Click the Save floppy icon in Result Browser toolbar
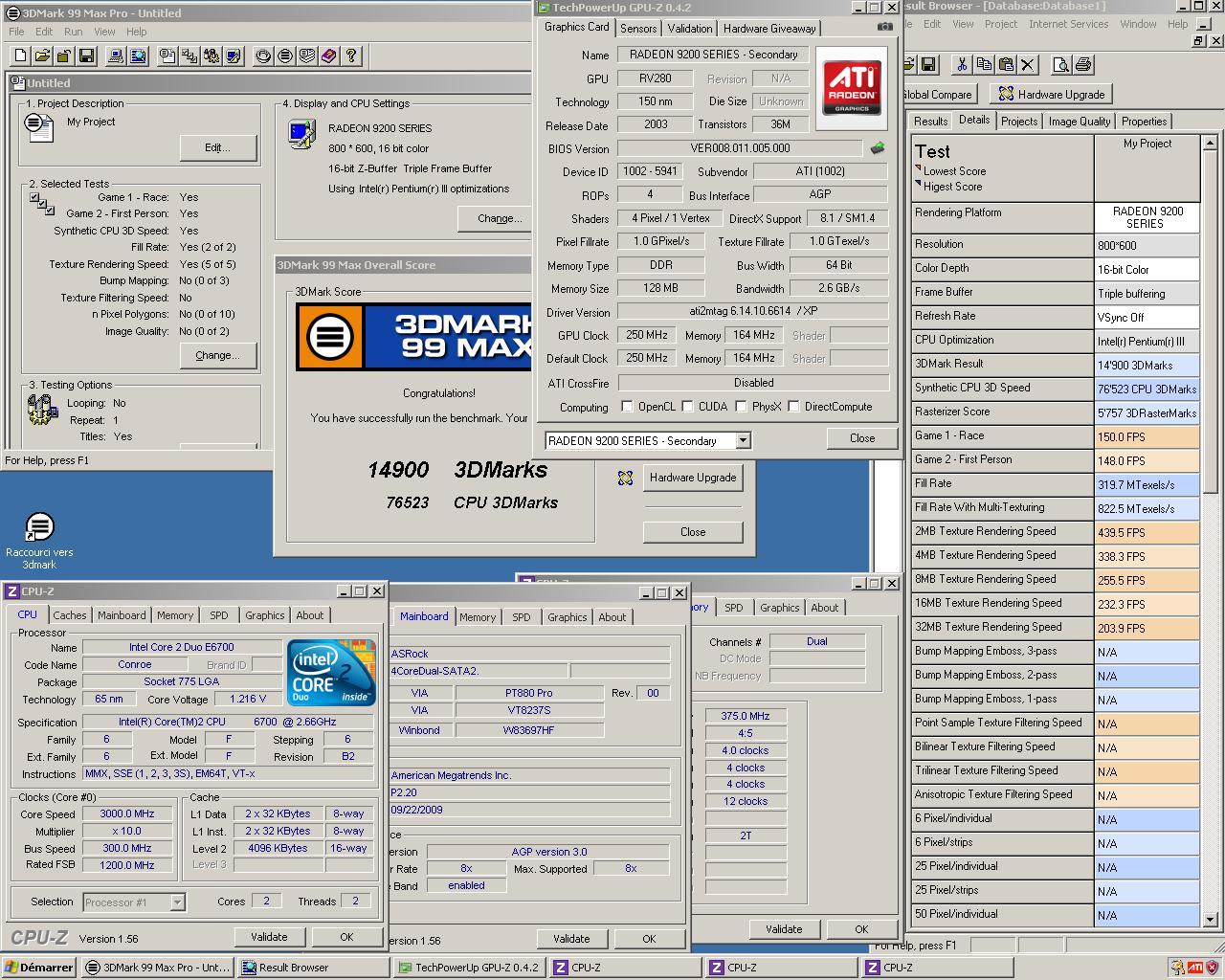1225x980 pixels. [x=927, y=64]
